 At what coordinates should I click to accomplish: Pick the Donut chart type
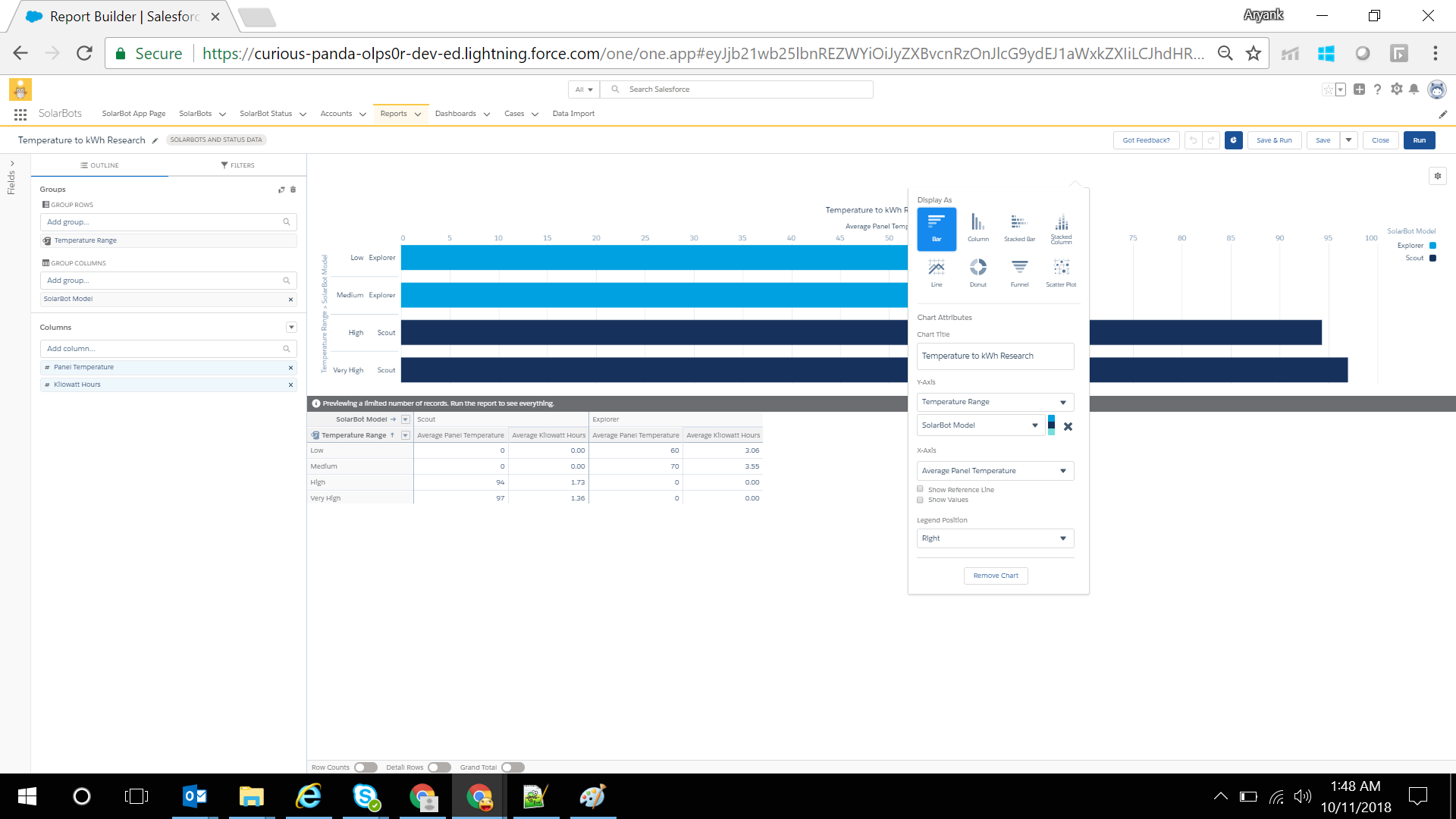978,274
